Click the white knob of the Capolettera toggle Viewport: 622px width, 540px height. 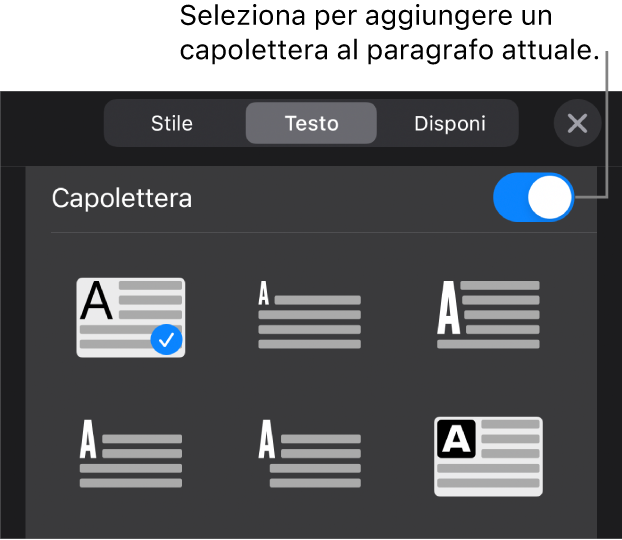pos(550,198)
